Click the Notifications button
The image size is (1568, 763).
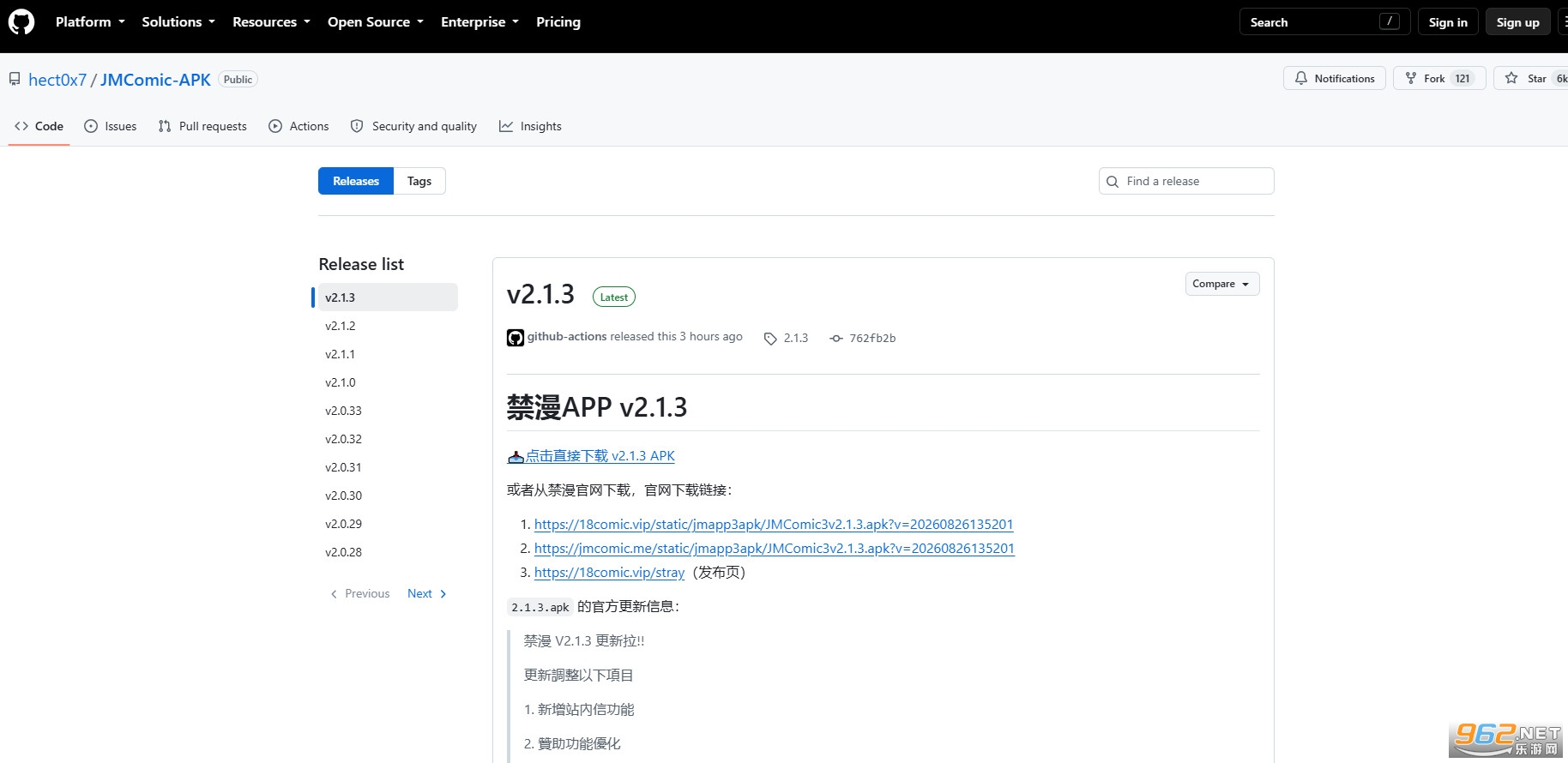point(1335,78)
